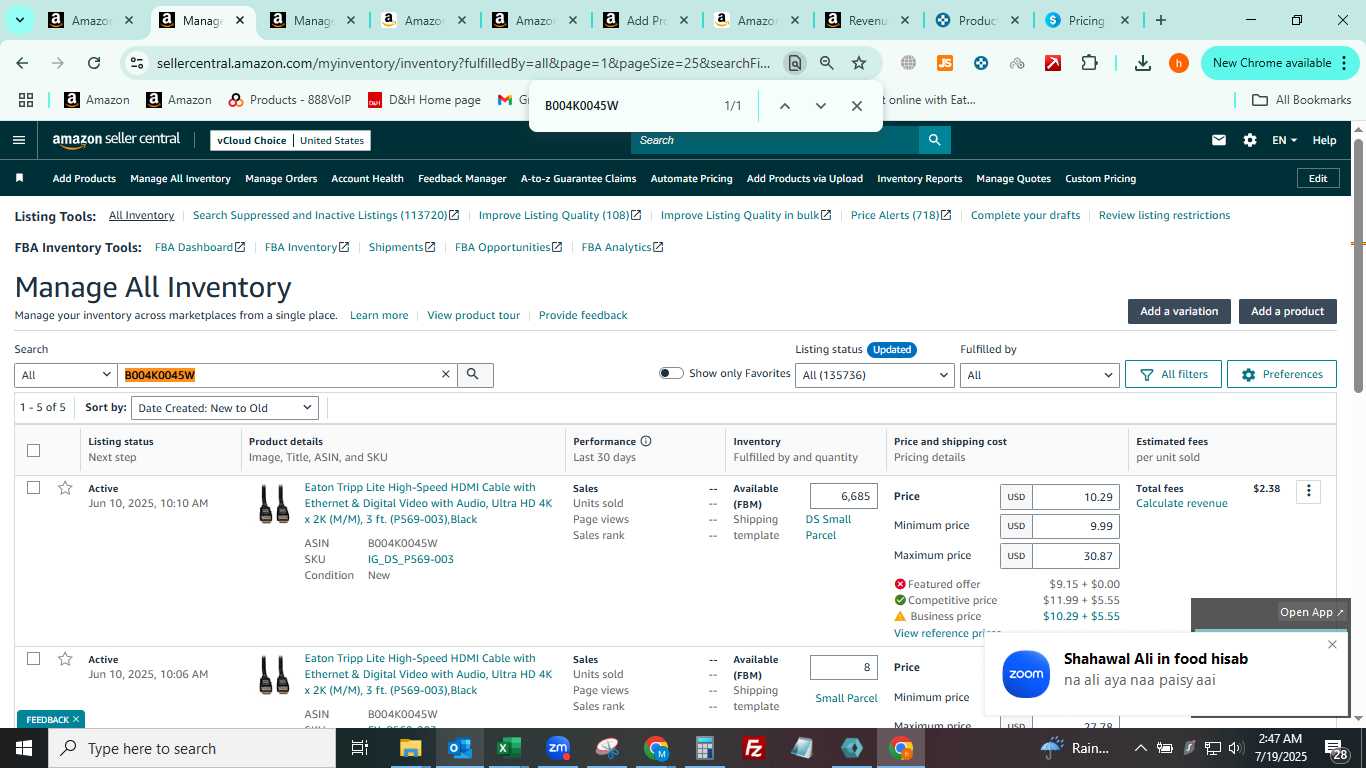Viewport: 1366px width, 768px height.
Task: Open the mail messages icon
Action: point(1218,140)
